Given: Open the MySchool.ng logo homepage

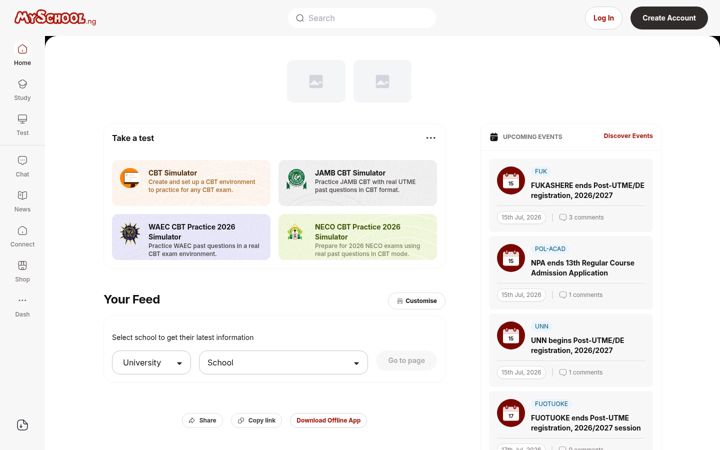Looking at the screenshot, I should tap(55, 18).
